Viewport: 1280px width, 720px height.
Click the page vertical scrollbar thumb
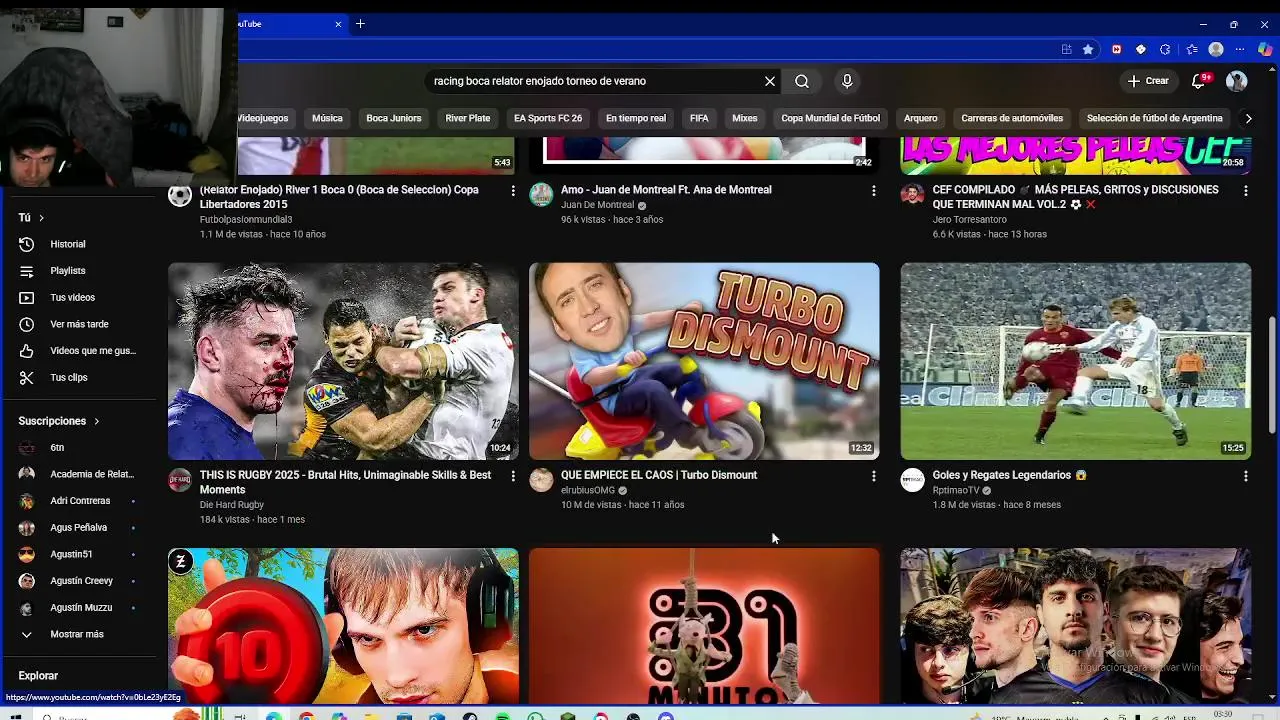(x=1272, y=375)
